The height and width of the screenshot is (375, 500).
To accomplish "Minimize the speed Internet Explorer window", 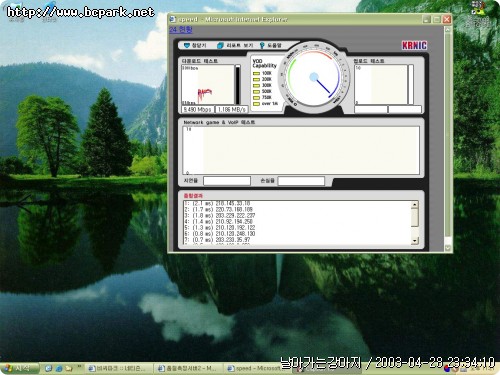I will click(427, 19).
